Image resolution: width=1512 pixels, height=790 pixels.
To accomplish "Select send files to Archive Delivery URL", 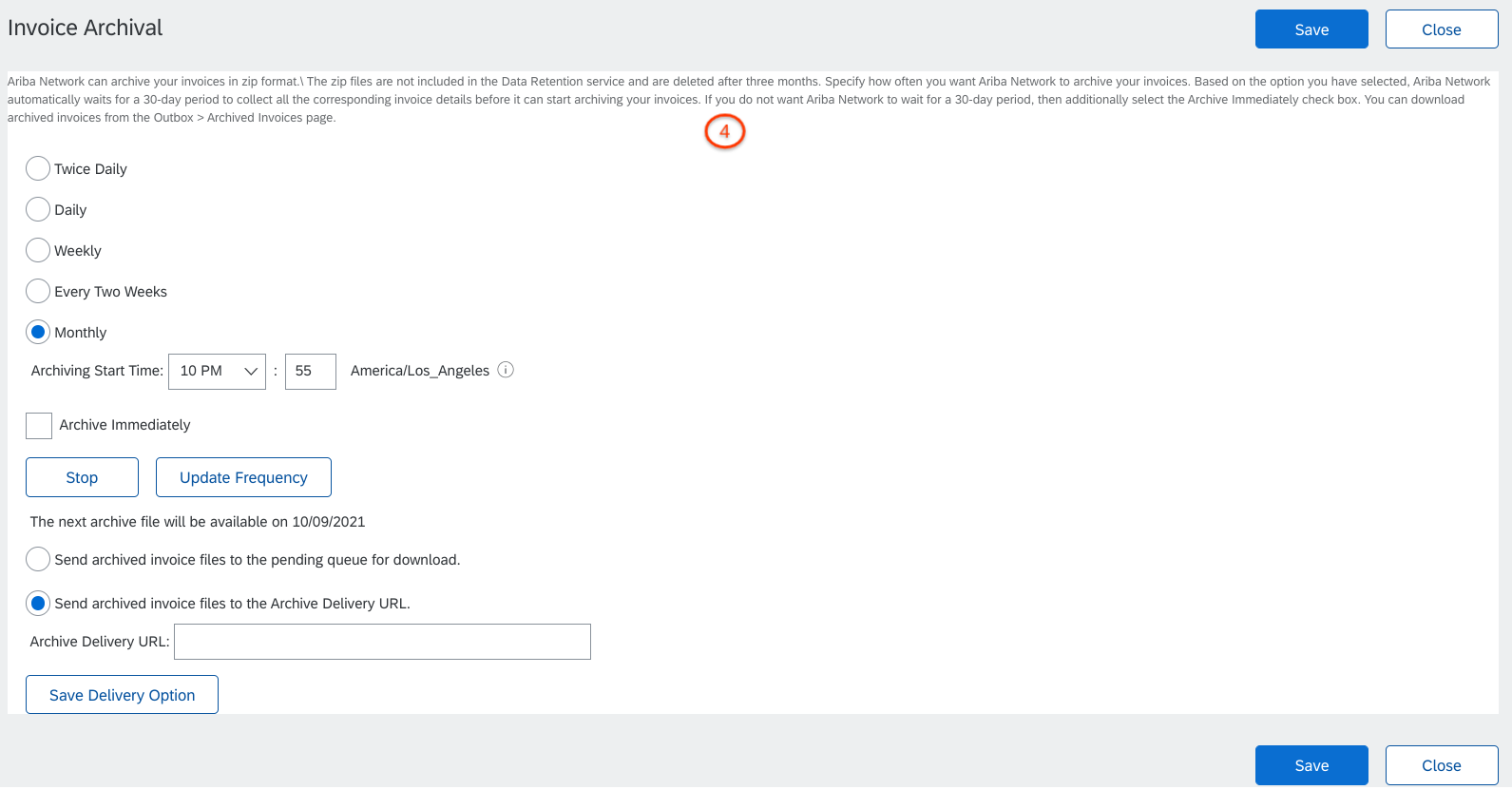I will [x=38, y=603].
